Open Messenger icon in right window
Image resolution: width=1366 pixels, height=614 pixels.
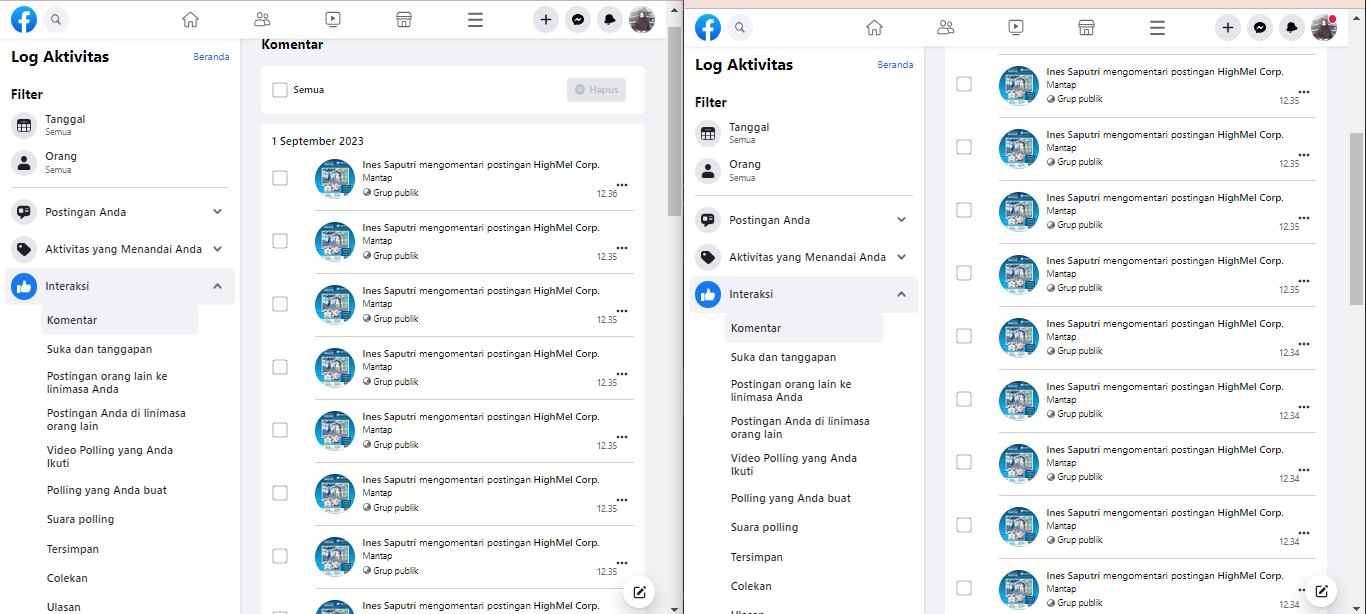[x=1260, y=27]
